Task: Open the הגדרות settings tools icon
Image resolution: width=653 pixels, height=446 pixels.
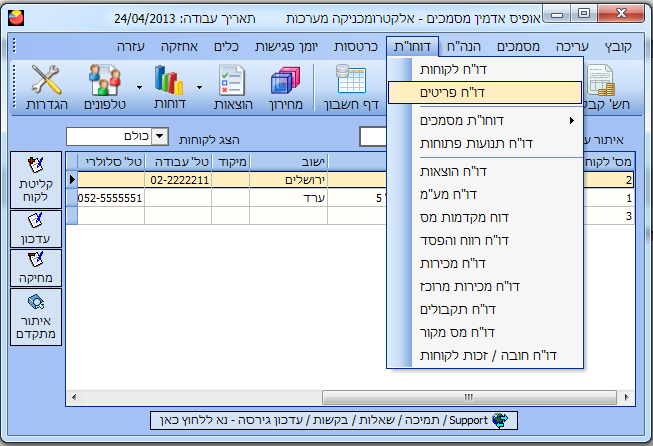Action: point(47,87)
